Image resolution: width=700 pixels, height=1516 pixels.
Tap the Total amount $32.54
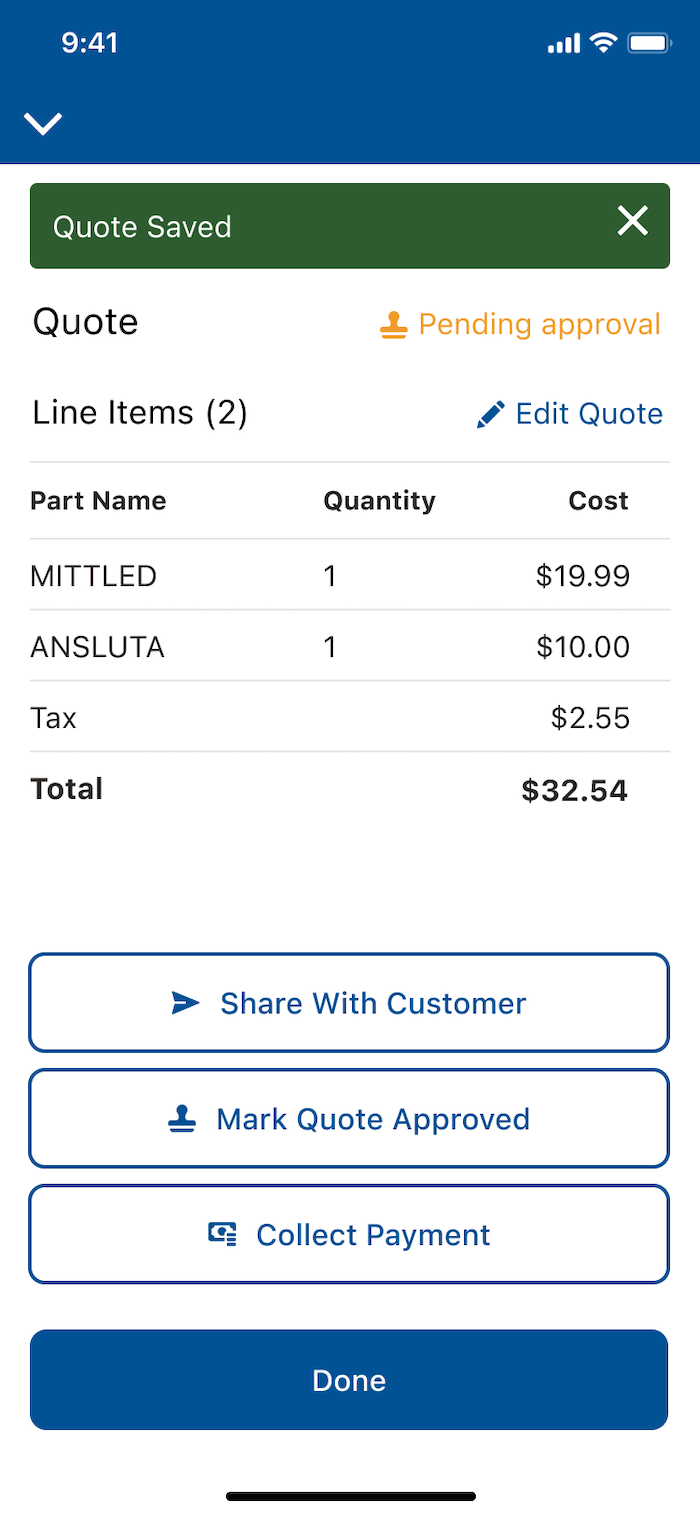574,791
